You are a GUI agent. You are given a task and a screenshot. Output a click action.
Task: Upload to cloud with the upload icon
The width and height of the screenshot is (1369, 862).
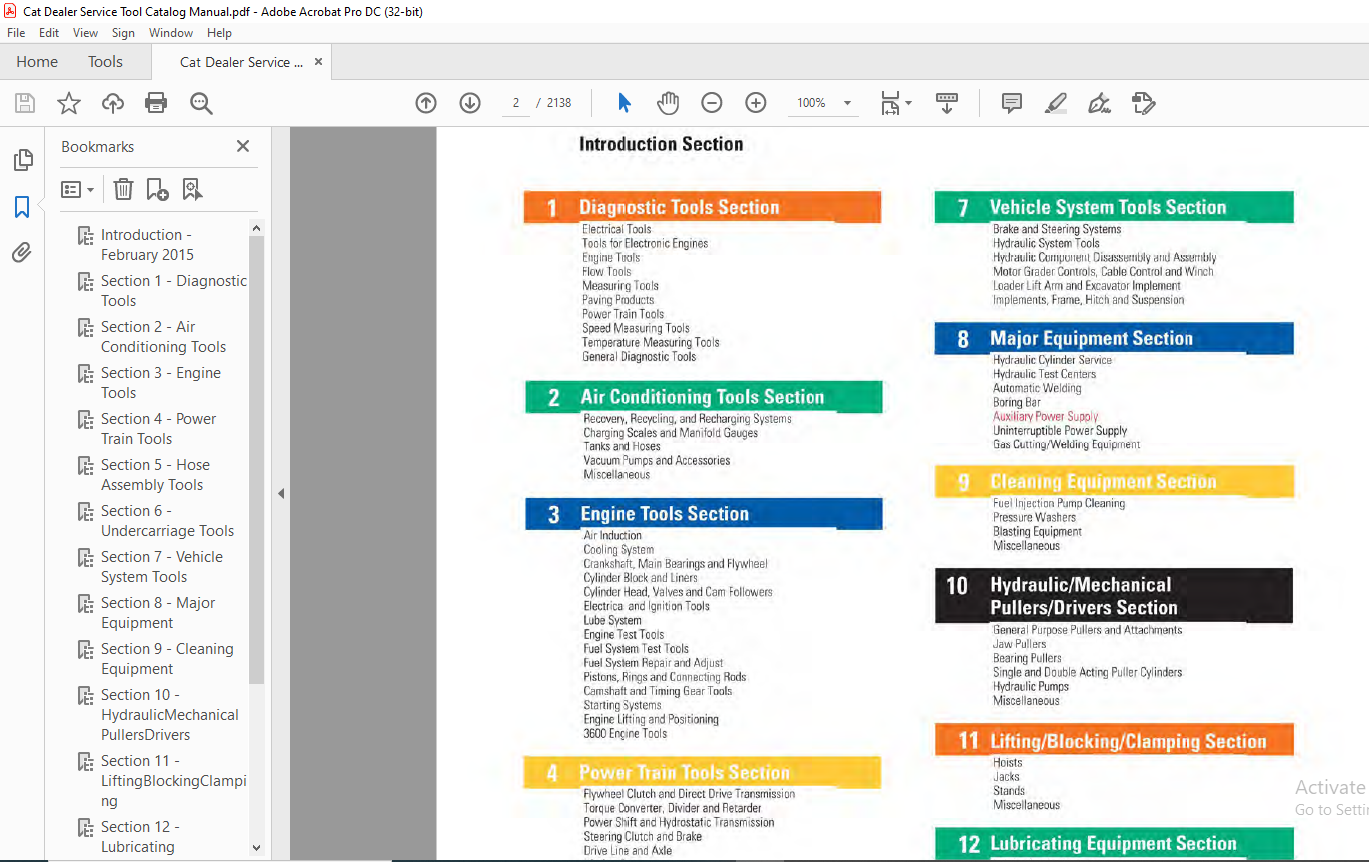113,103
